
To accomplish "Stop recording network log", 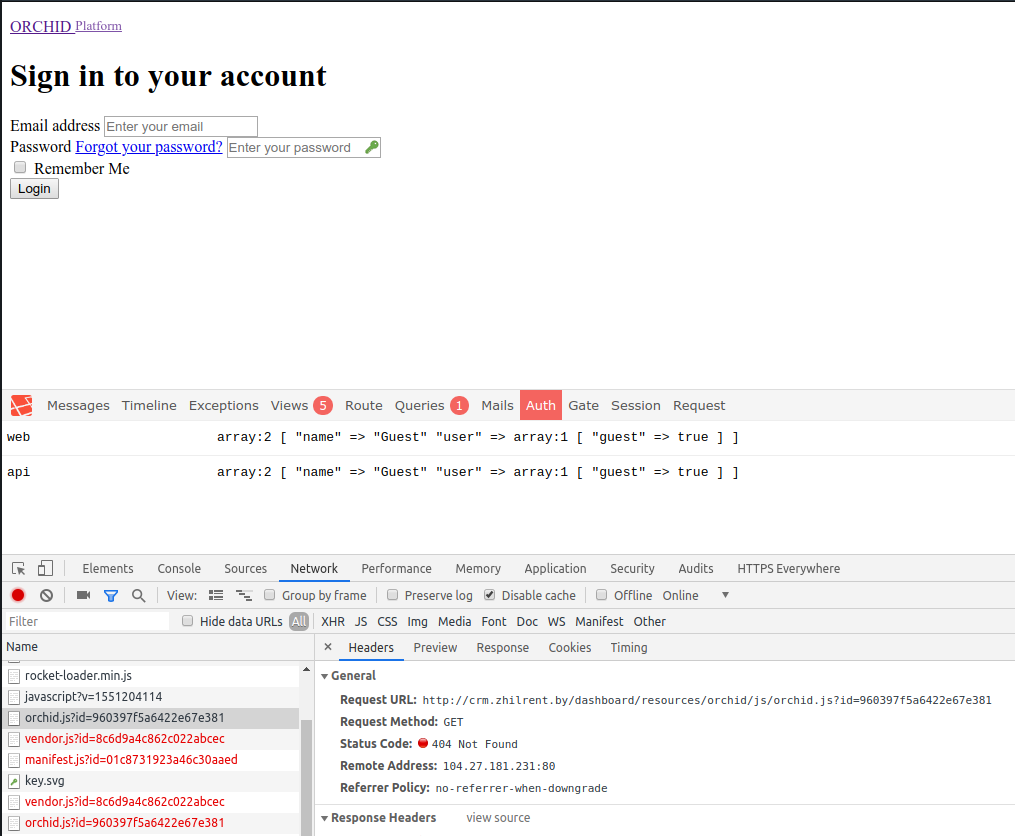I will (x=18, y=595).
